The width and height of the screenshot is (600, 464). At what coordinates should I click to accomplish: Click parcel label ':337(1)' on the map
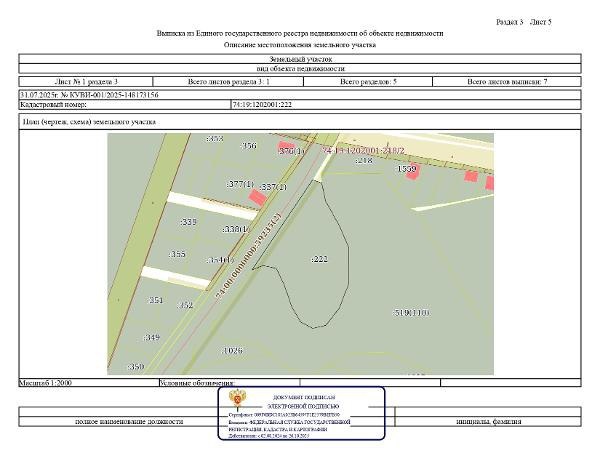coord(273,187)
